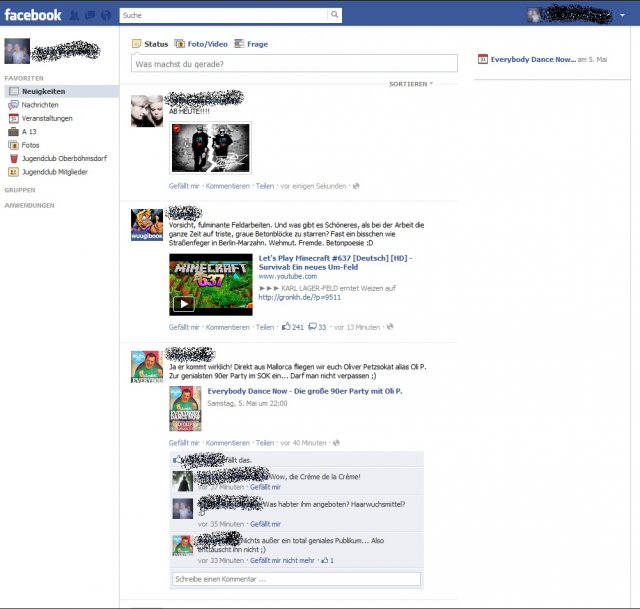Screen dimensions: 640x609
Task: Click Teilen on Minecraft post
Action: click(x=265, y=327)
